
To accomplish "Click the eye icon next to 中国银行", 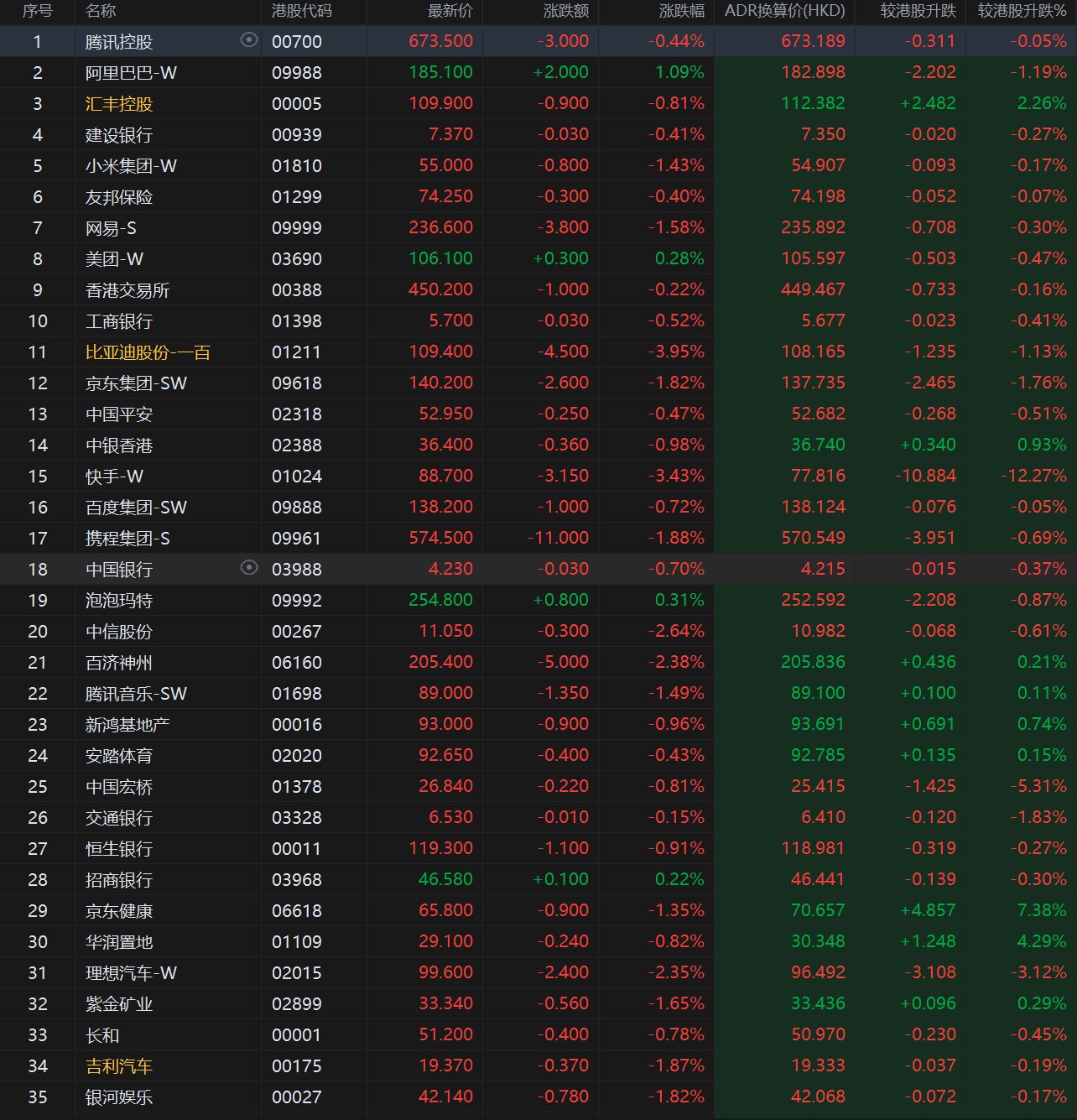I will [249, 569].
